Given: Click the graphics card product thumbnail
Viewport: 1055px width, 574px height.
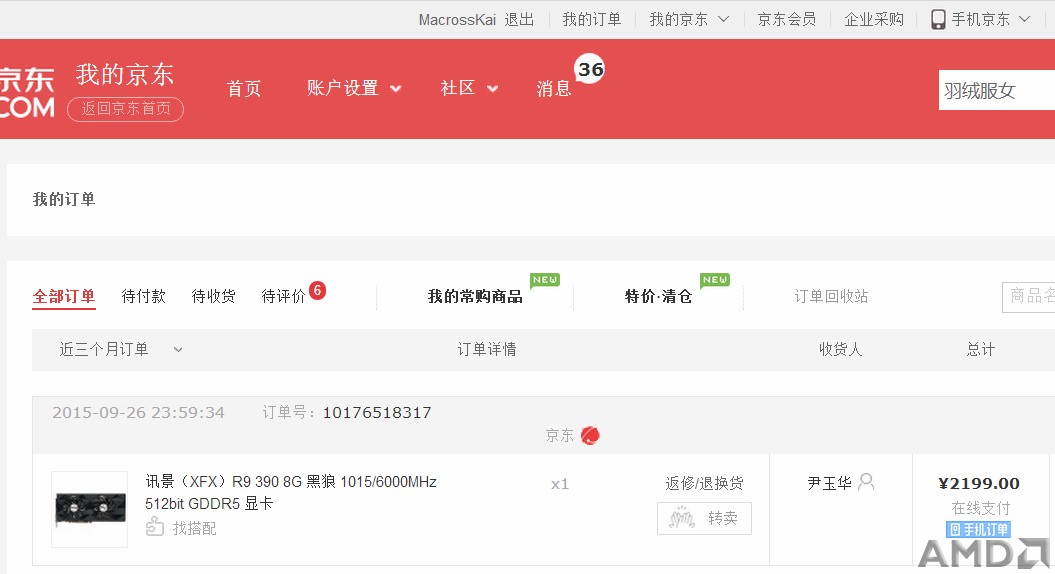Looking at the screenshot, I should coord(90,509).
